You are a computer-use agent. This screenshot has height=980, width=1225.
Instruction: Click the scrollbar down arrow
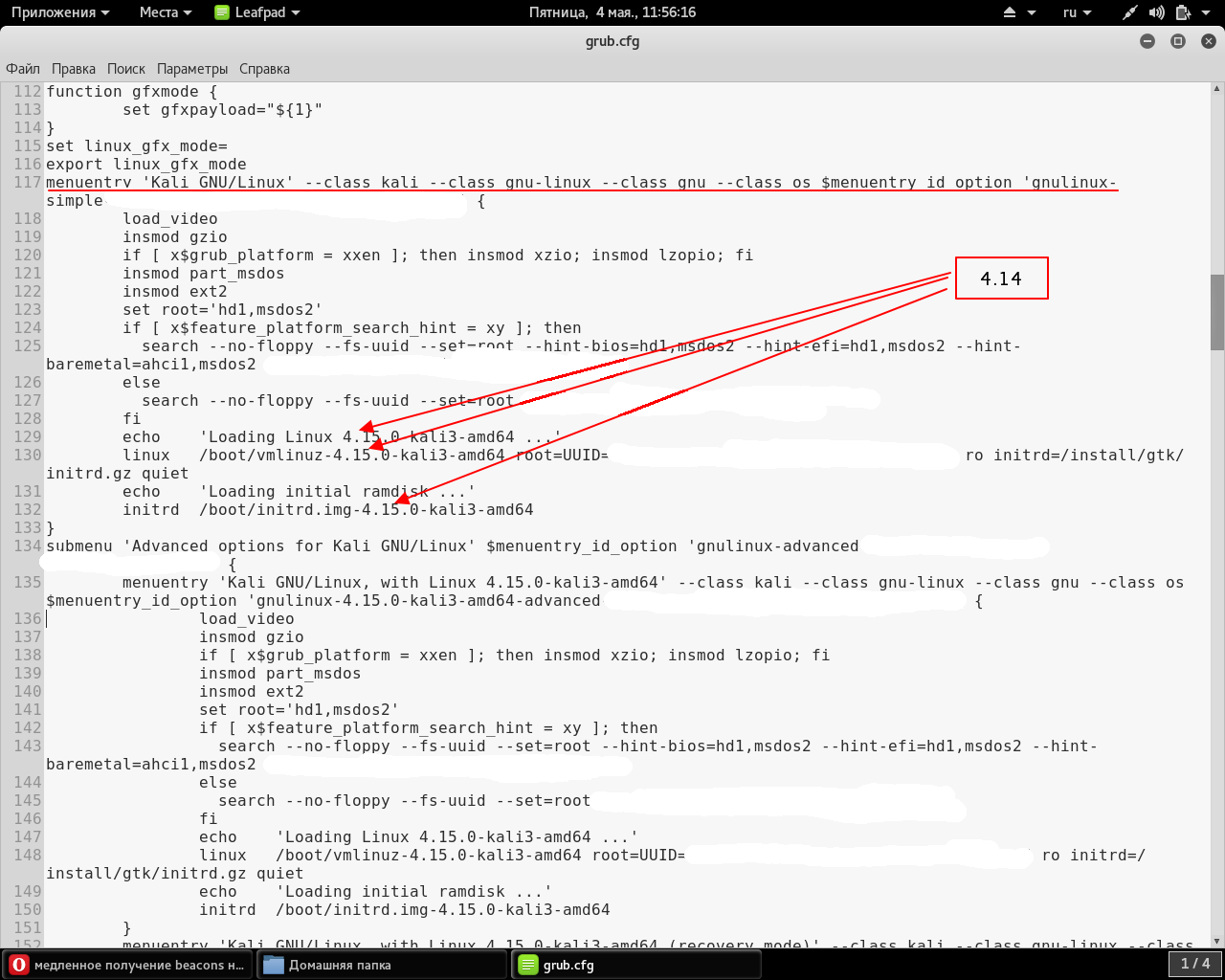pos(1217,942)
